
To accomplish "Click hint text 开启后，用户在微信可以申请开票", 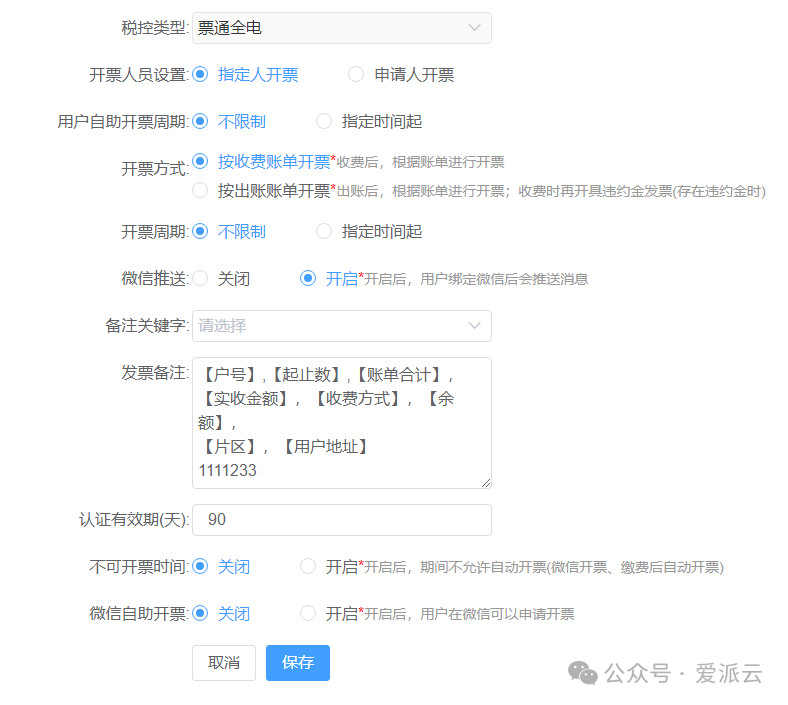I will (469, 614).
